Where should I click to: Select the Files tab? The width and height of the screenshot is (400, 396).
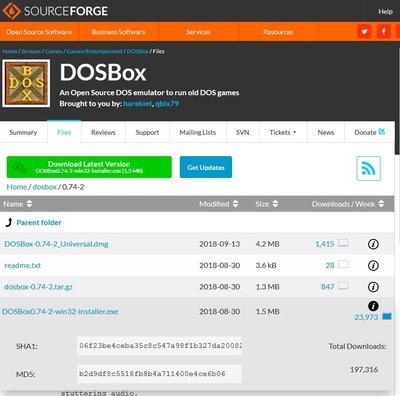click(x=64, y=132)
